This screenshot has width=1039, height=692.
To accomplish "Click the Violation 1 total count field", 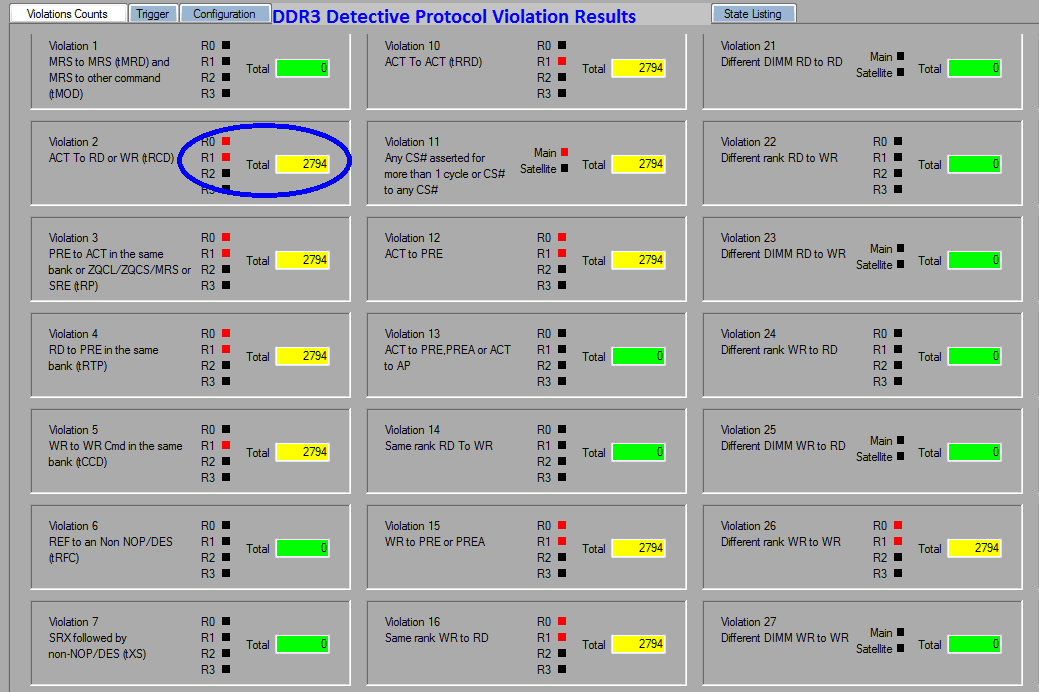I will click(303, 68).
